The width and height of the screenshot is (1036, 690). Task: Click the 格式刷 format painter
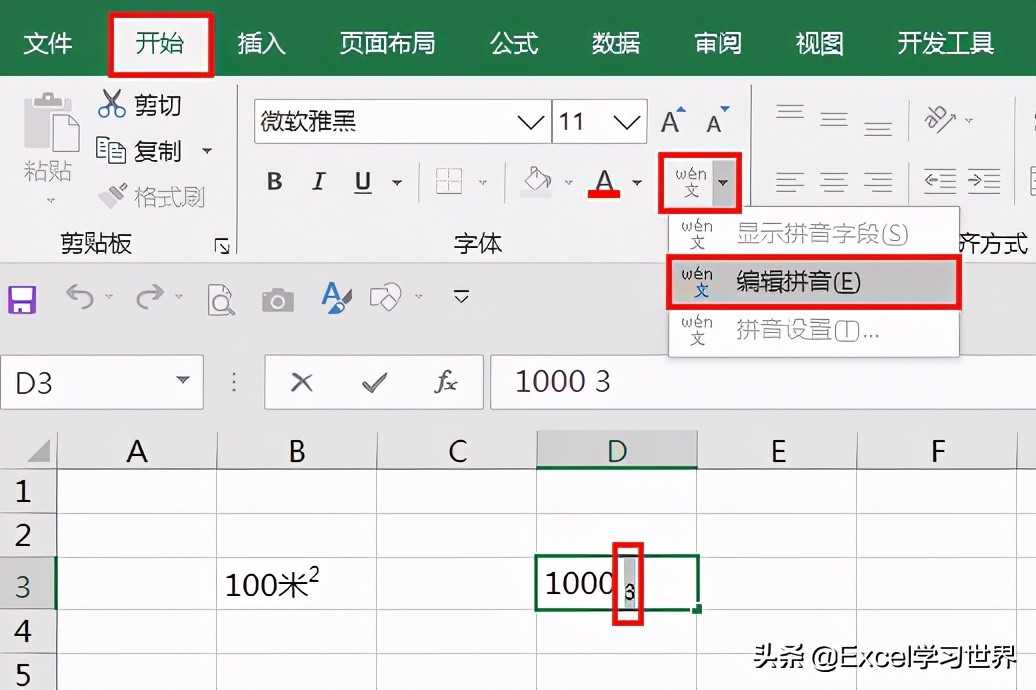(x=152, y=196)
